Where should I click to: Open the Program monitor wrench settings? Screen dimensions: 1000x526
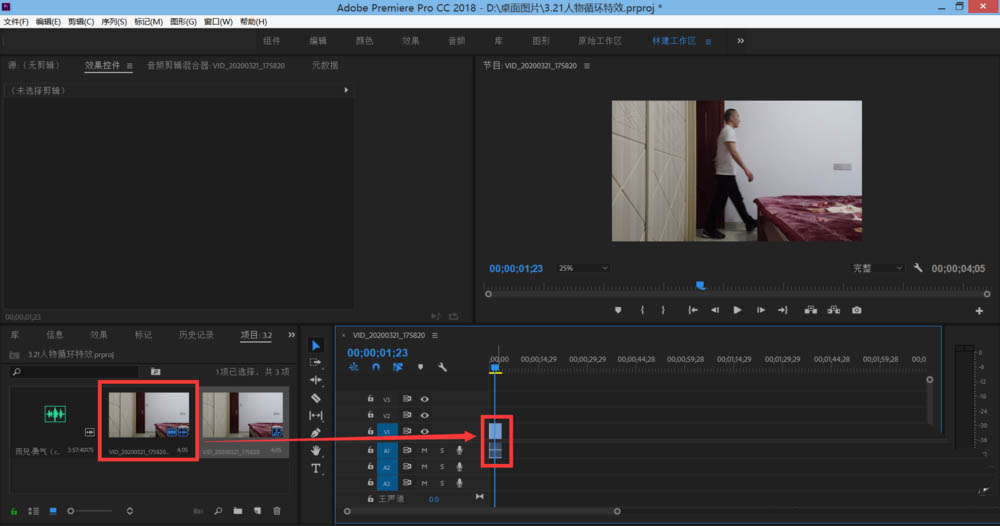[x=918, y=268]
